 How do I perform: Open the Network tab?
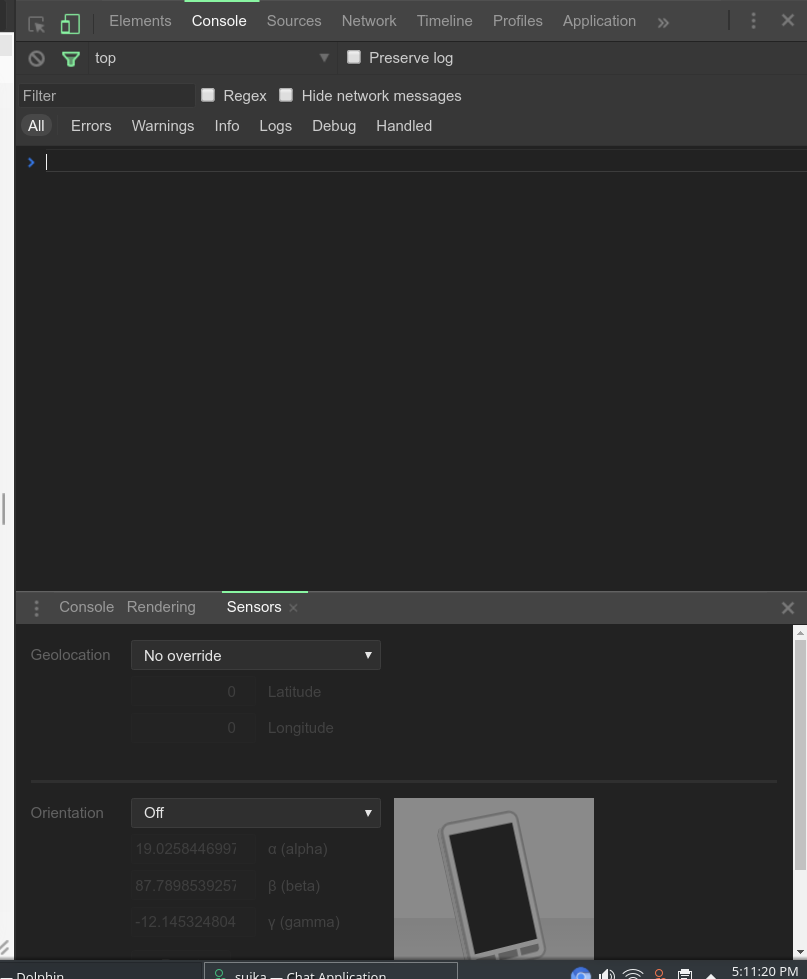369,21
